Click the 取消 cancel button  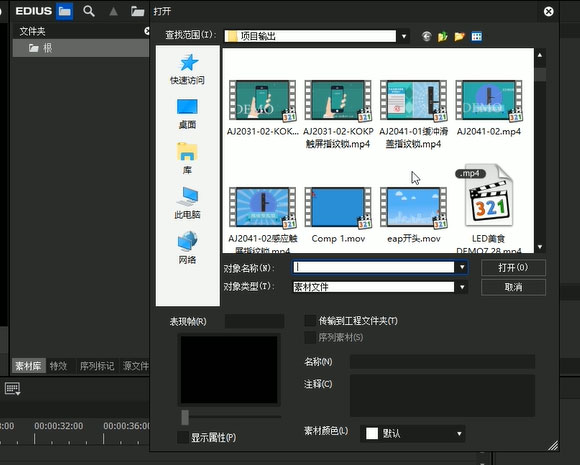click(513, 287)
